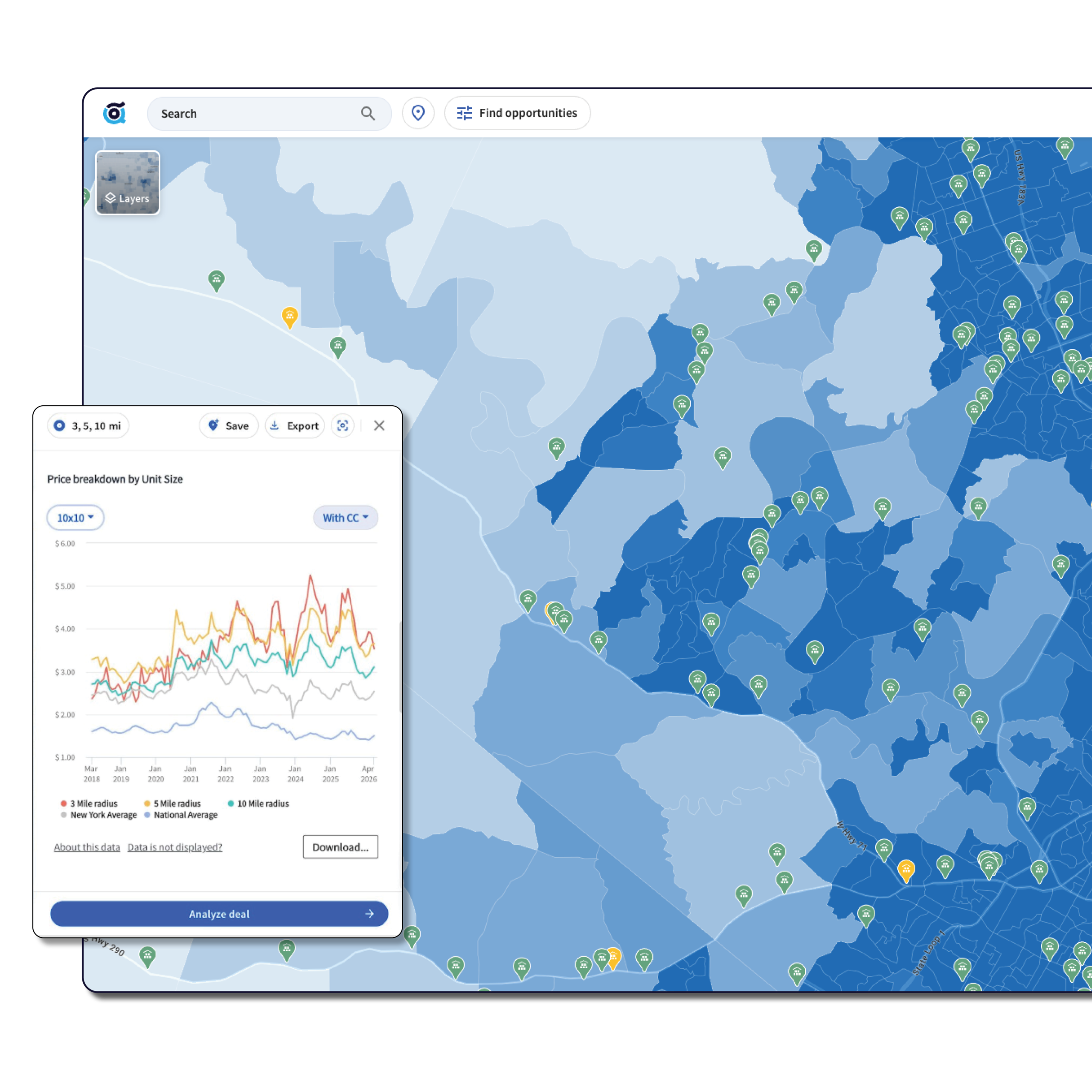The width and height of the screenshot is (1092, 1092).
Task: Open the 10x10 unit size dropdown
Action: tap(75, 518)
